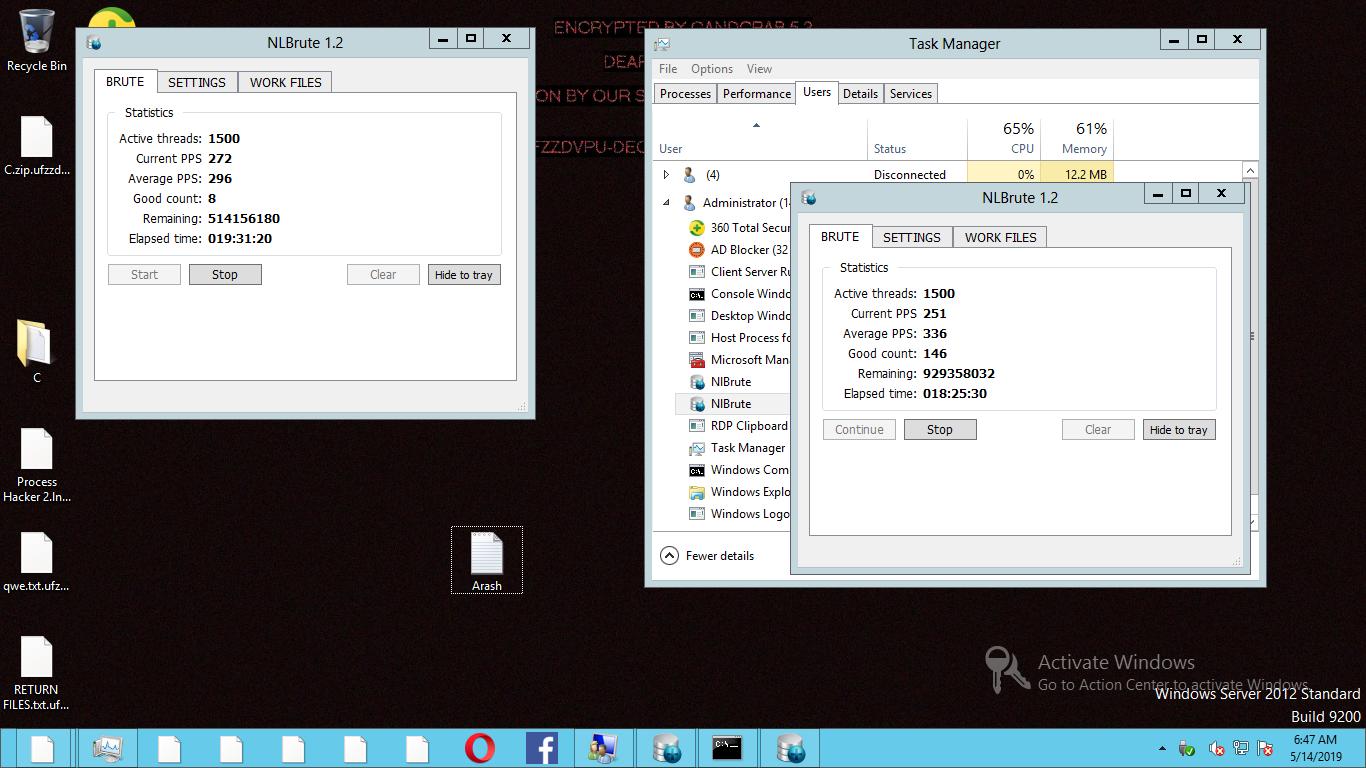This screenshot has width=1366, height=768.
Task: Select the C.zip.ufzzd desktop file
Action: click(x=37, y=146)
